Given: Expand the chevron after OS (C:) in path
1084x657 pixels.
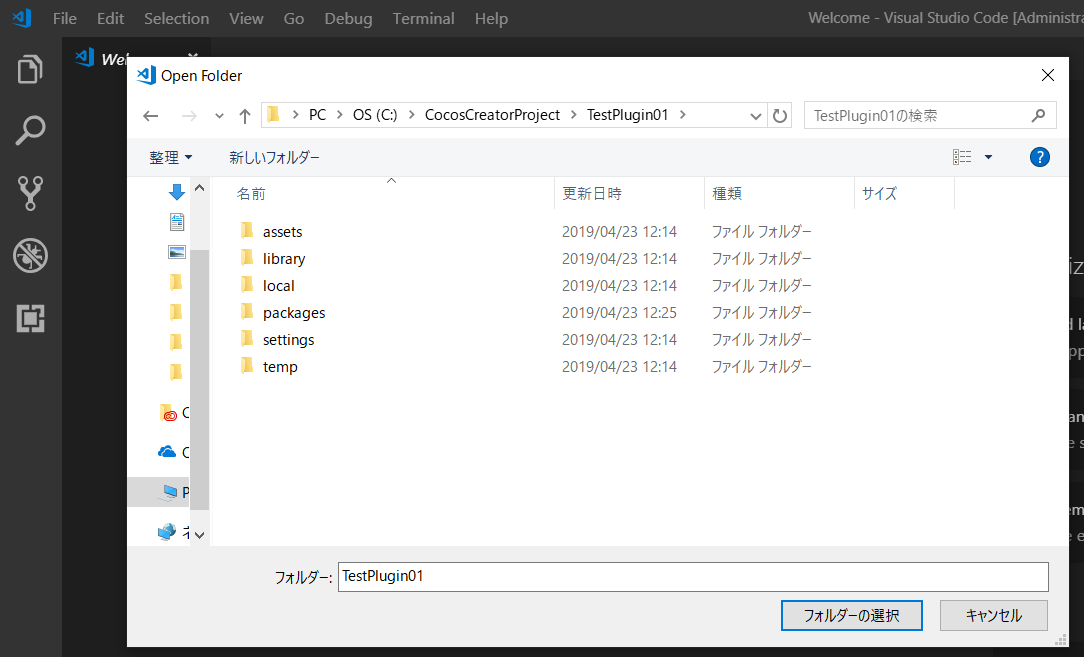Looking at the screenshot, I should 411,115.
